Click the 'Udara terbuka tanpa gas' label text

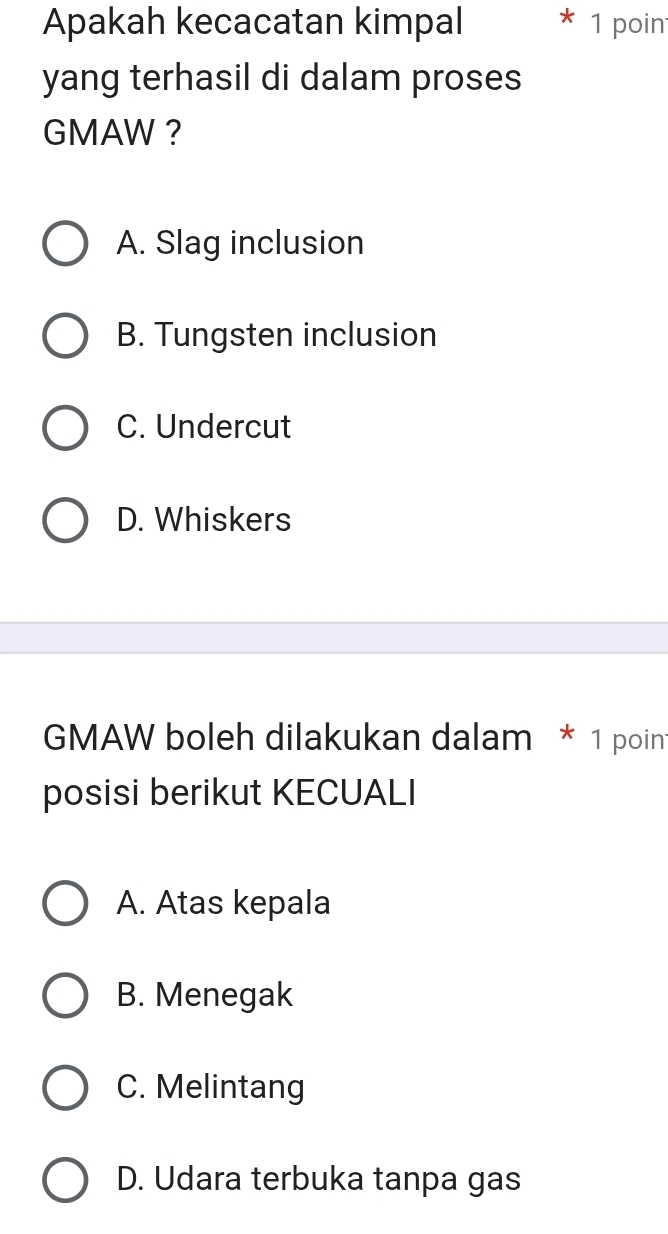[x=318, y=1179]
